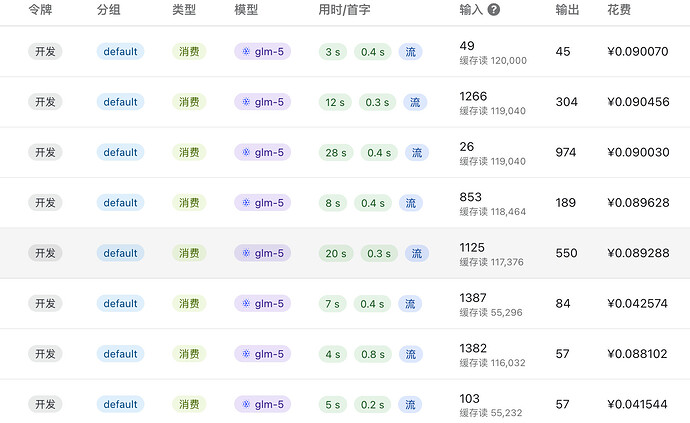
Task: Click the 流 stream tag in the 20 s row
Action: tap(417, 254)
